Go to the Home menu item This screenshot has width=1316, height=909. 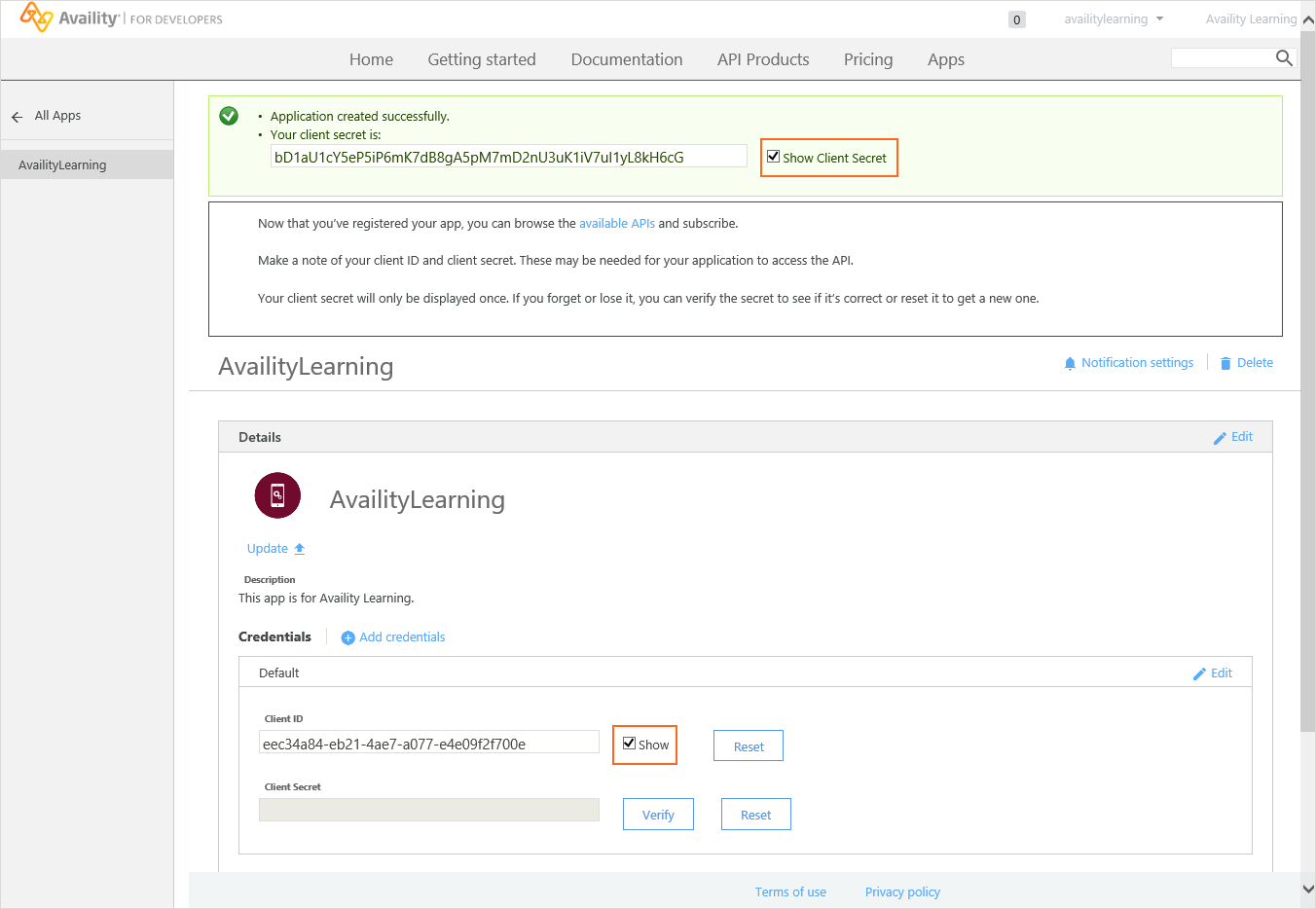tap(371, 59)
